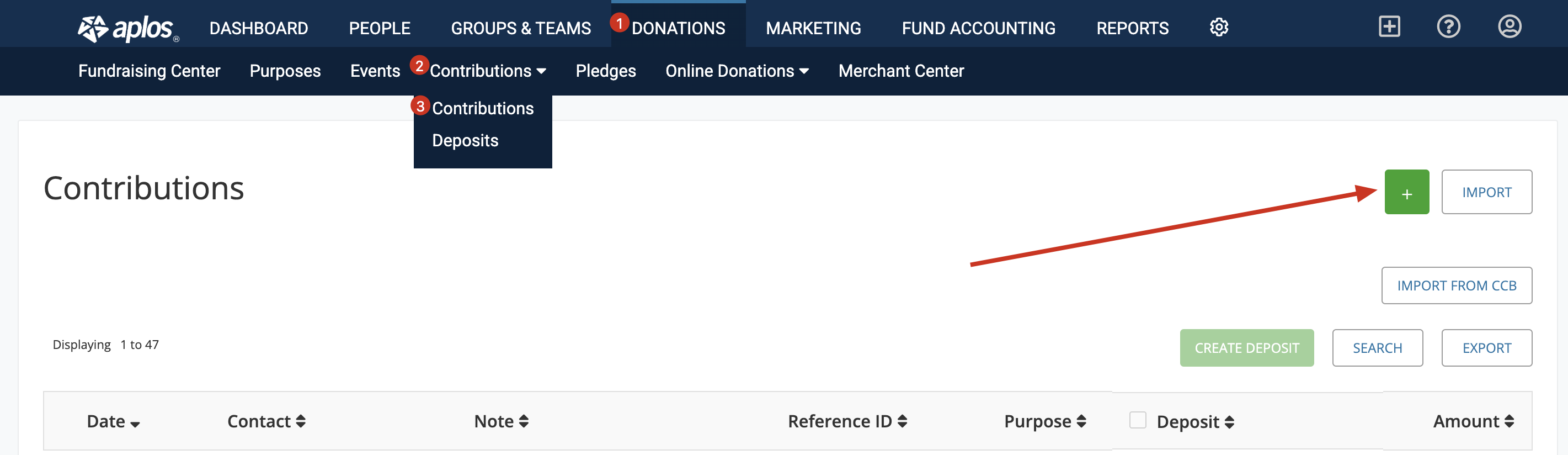Click the Aplos logo
Screen dimensions: 1568x455
pyautogui.click(x=129, y=29)
